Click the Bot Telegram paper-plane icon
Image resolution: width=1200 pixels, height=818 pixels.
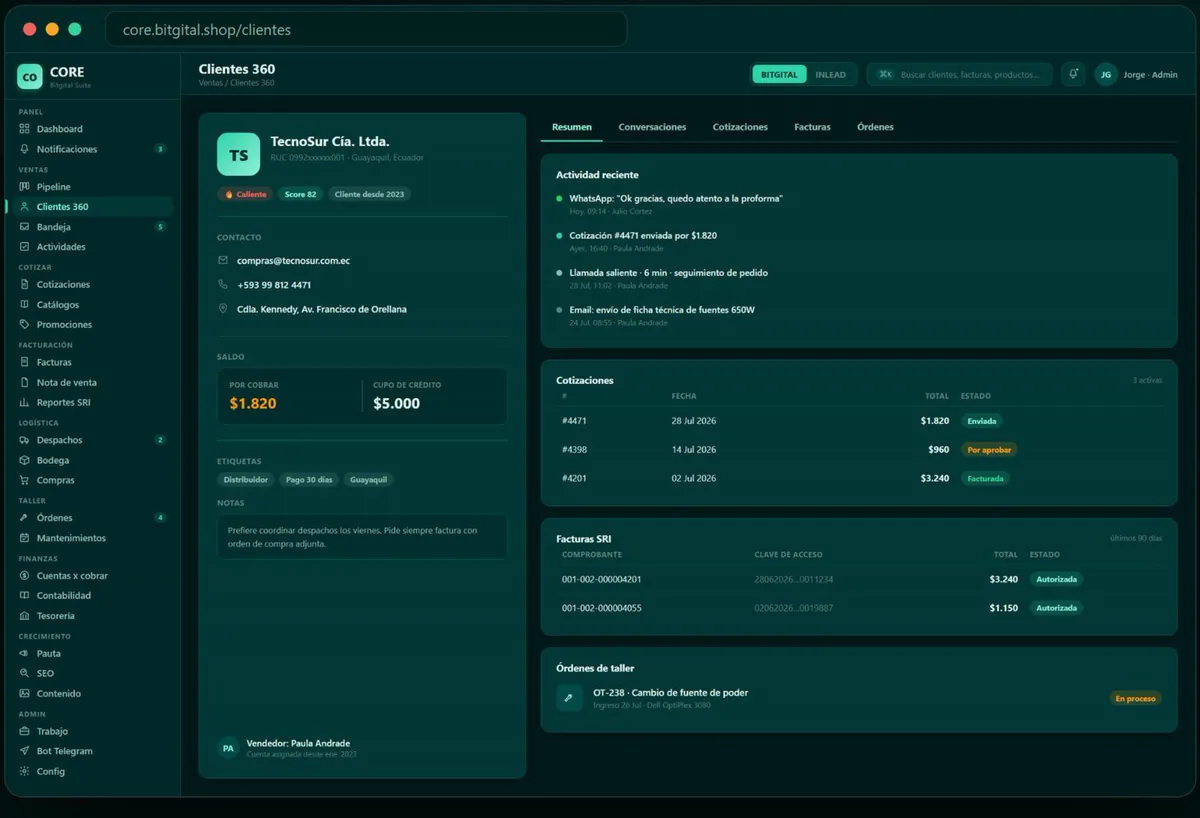click(25, 751)
